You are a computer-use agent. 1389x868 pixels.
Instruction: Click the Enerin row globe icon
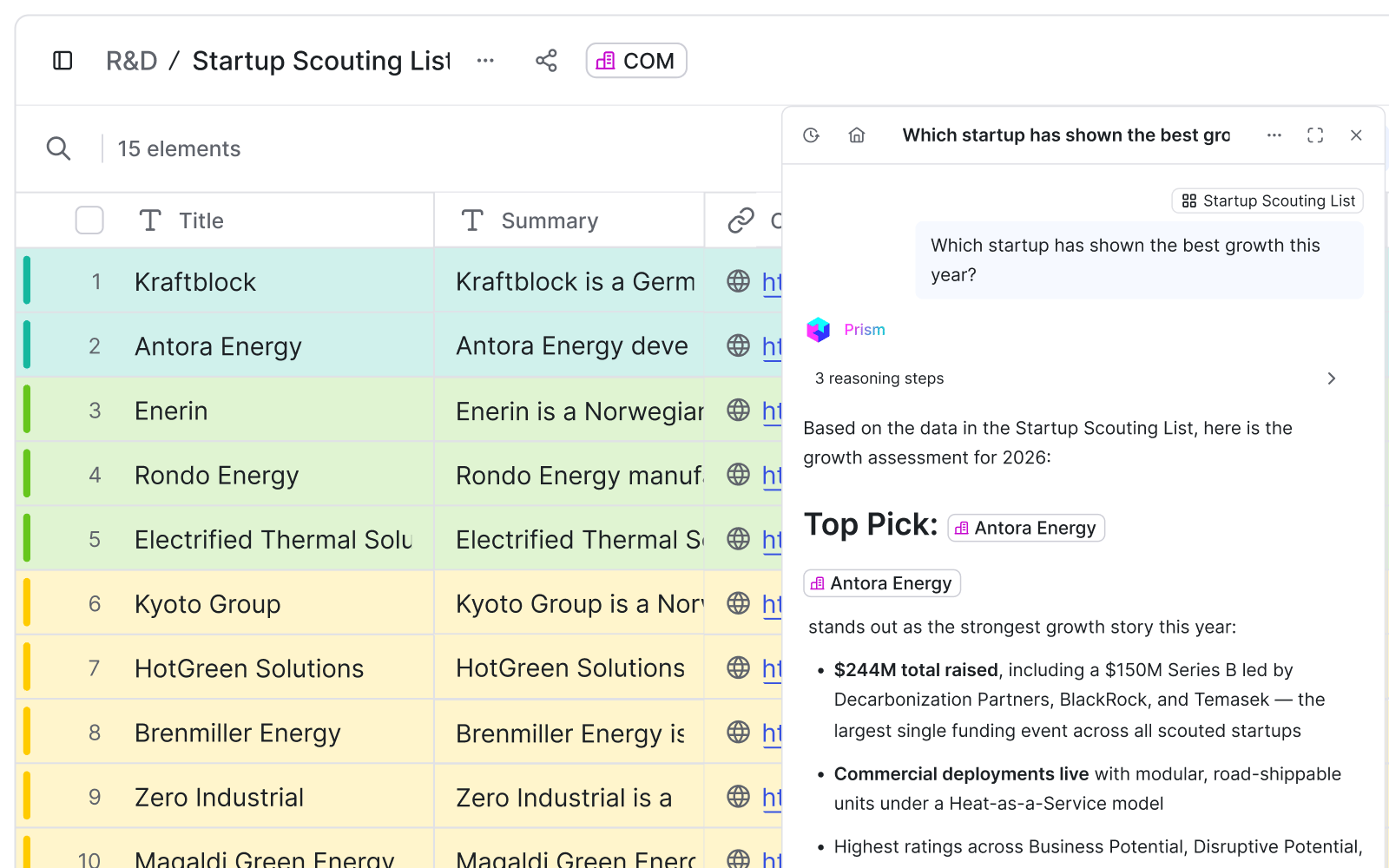point(739,410)
